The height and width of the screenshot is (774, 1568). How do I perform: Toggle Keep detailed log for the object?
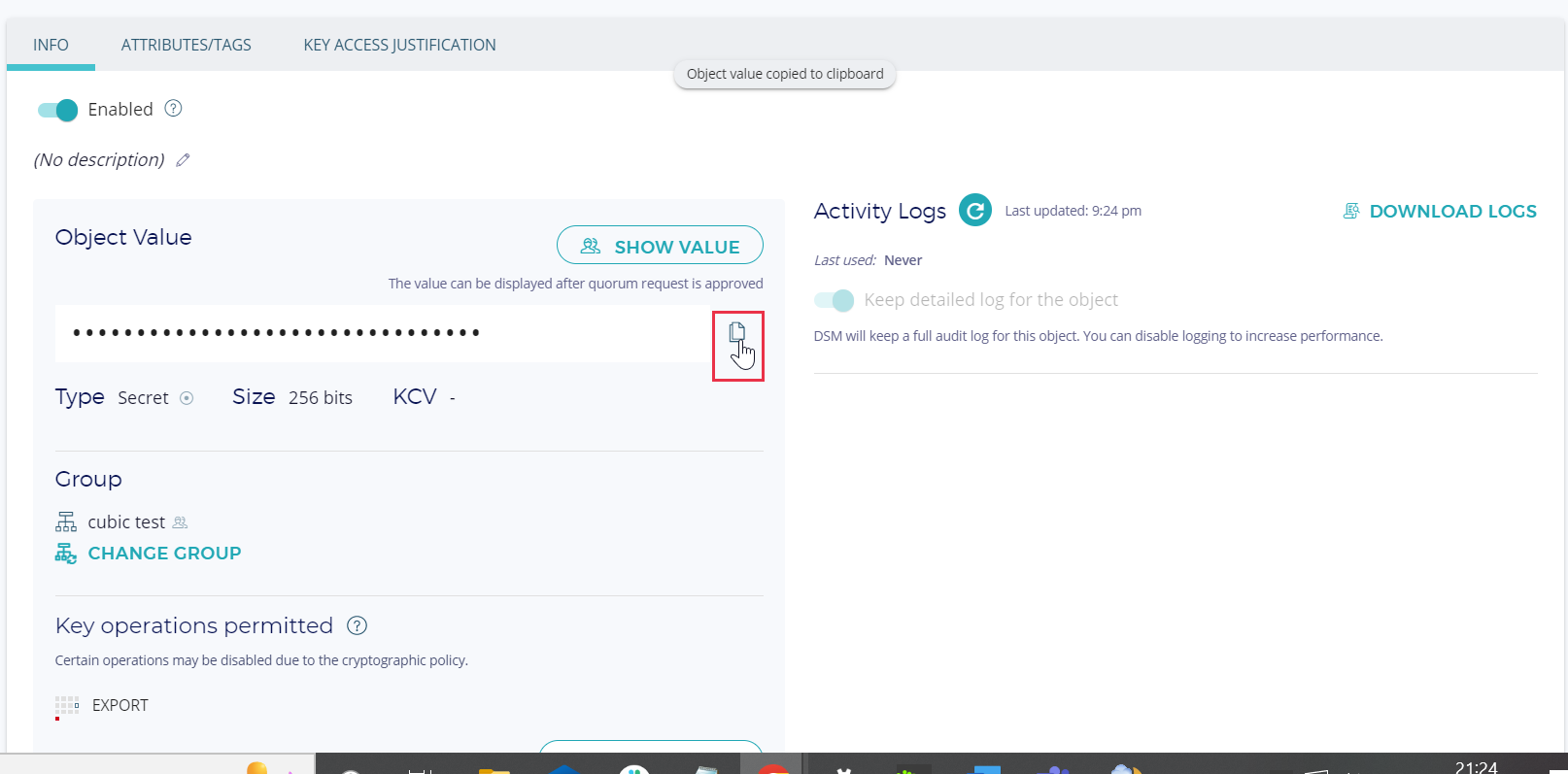point(834,300)
